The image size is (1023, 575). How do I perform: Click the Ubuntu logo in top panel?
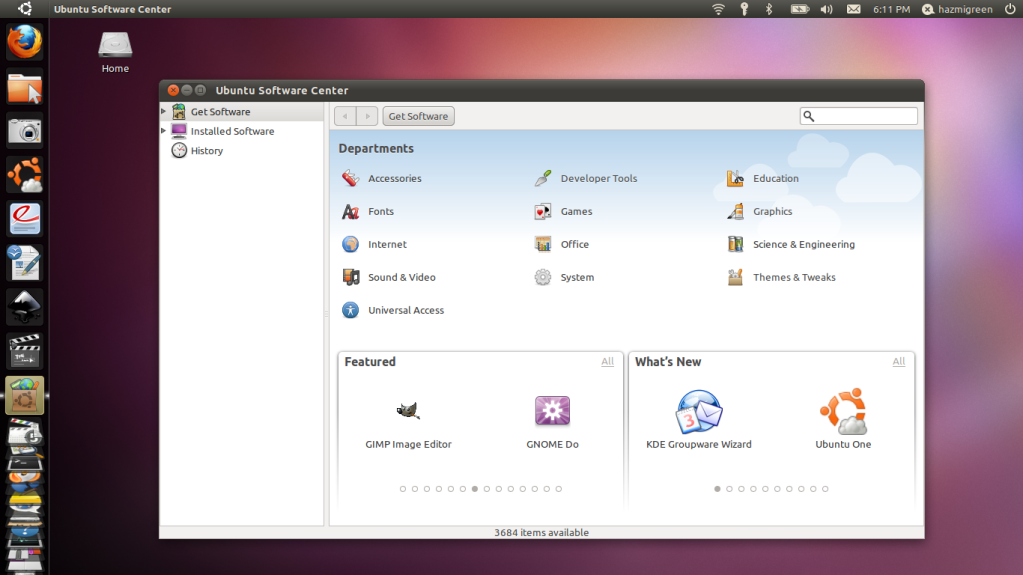(x=25, y=9)
